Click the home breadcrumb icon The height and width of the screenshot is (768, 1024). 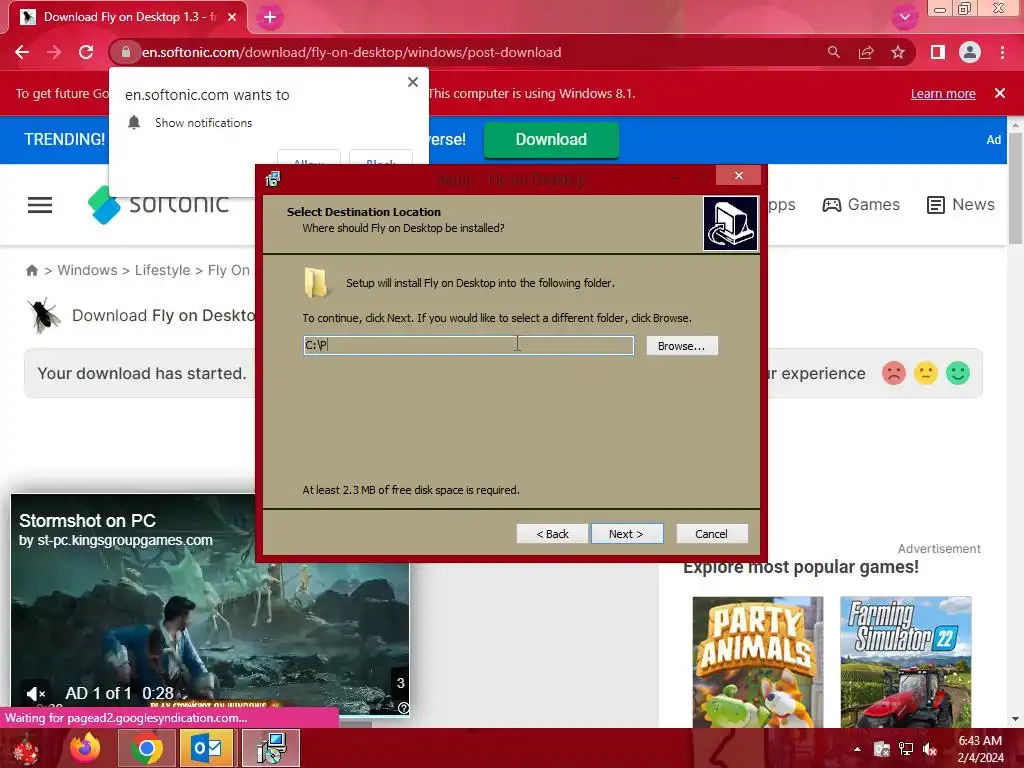[x=31, y=270]
